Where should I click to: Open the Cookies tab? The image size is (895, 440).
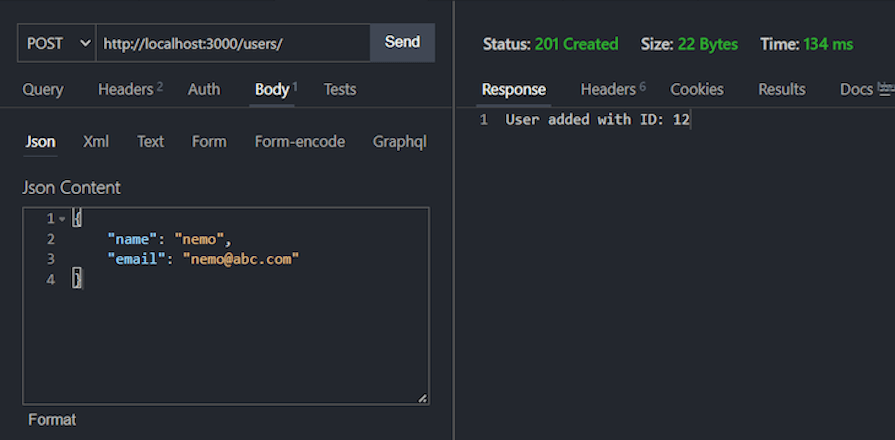click(696, 90)
